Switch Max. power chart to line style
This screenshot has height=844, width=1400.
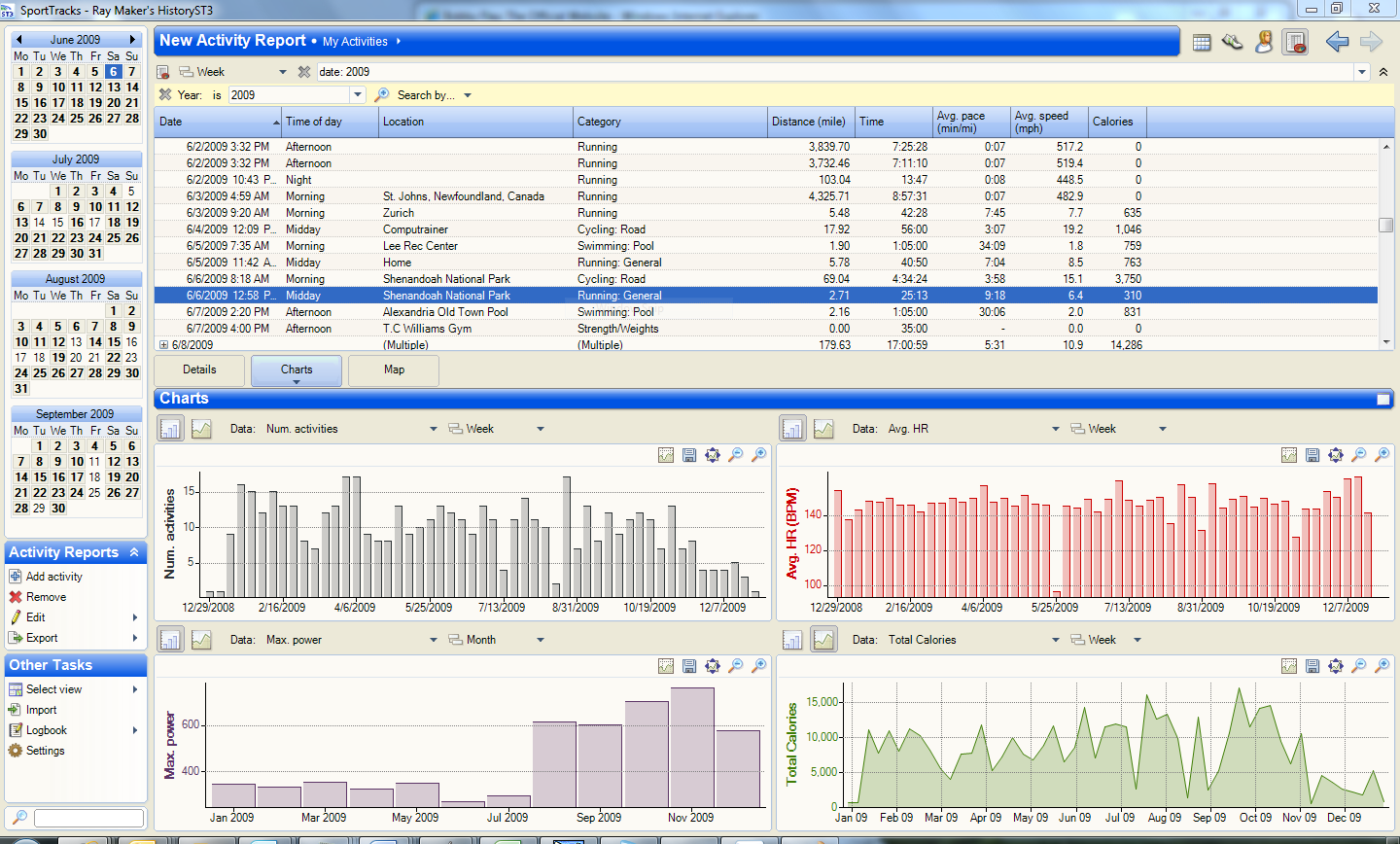click(x=201, y=640)
